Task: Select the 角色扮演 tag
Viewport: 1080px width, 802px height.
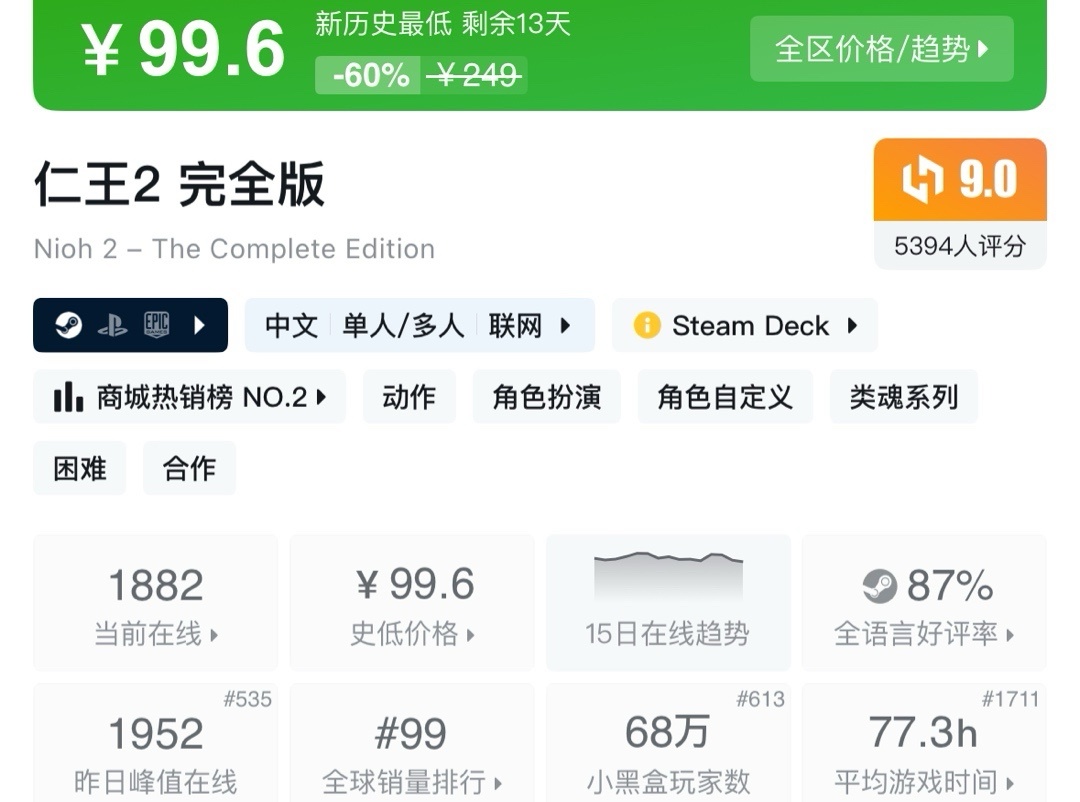Action: click(546, 397)
